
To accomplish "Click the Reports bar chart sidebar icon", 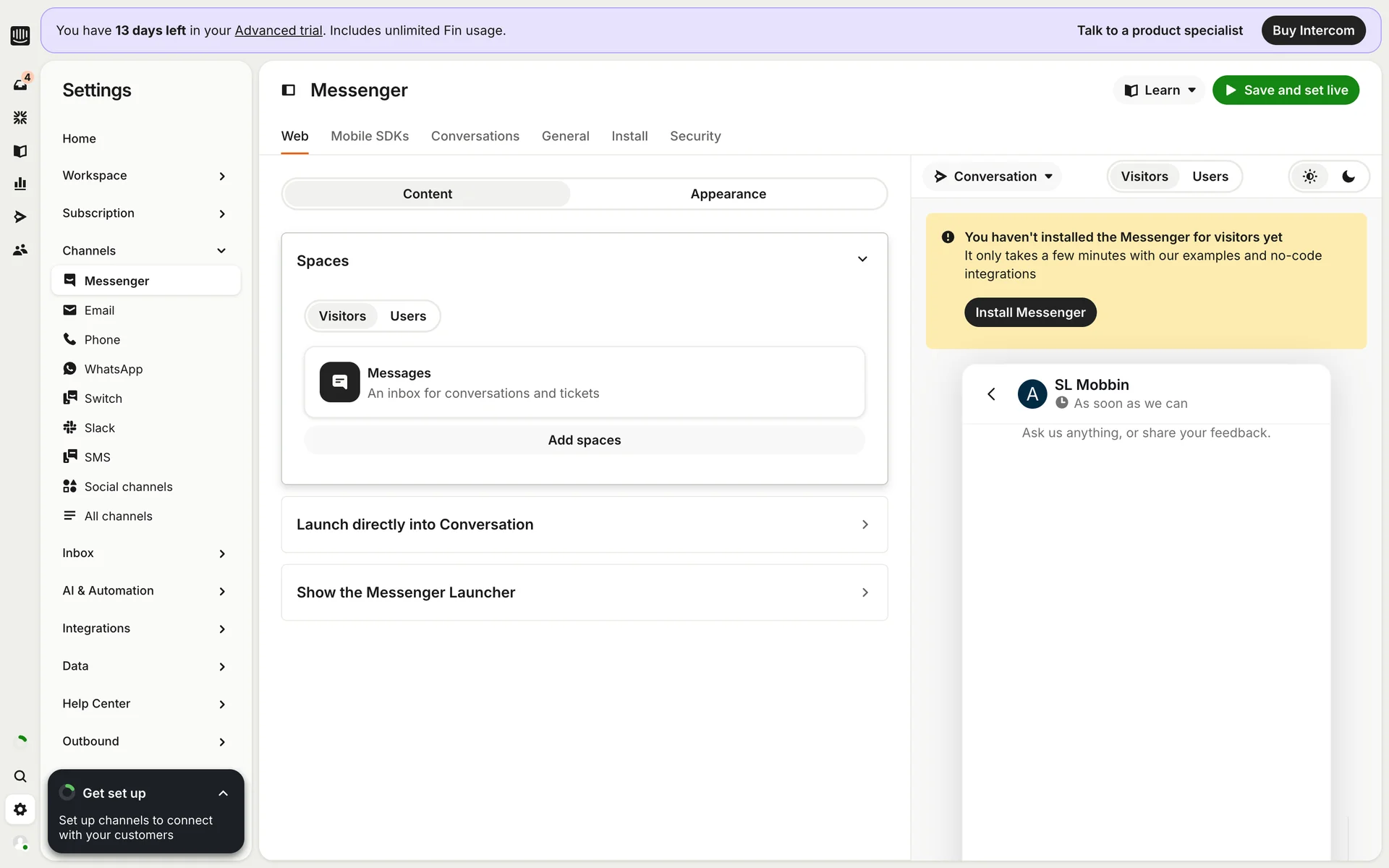I will click(20, 184).
